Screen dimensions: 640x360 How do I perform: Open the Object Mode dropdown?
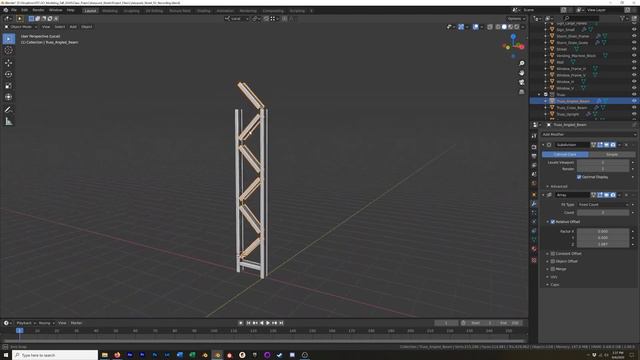[x=20, y=27]
